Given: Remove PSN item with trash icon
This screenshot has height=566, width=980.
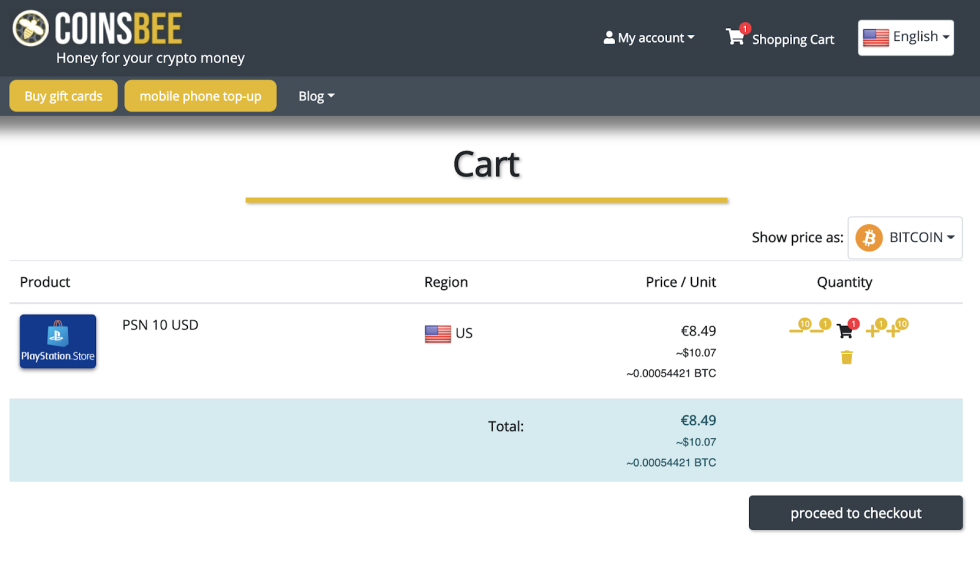Looking at the screenshot, I should (x=846, y=358).
